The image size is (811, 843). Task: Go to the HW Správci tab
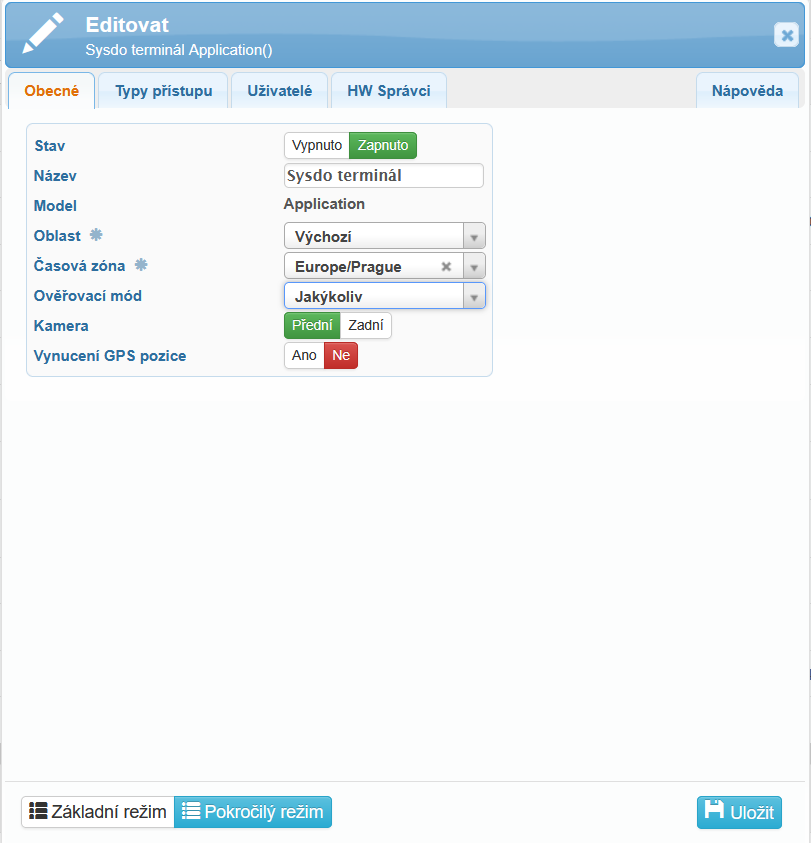pyautogui.click(x=388, y=91)
